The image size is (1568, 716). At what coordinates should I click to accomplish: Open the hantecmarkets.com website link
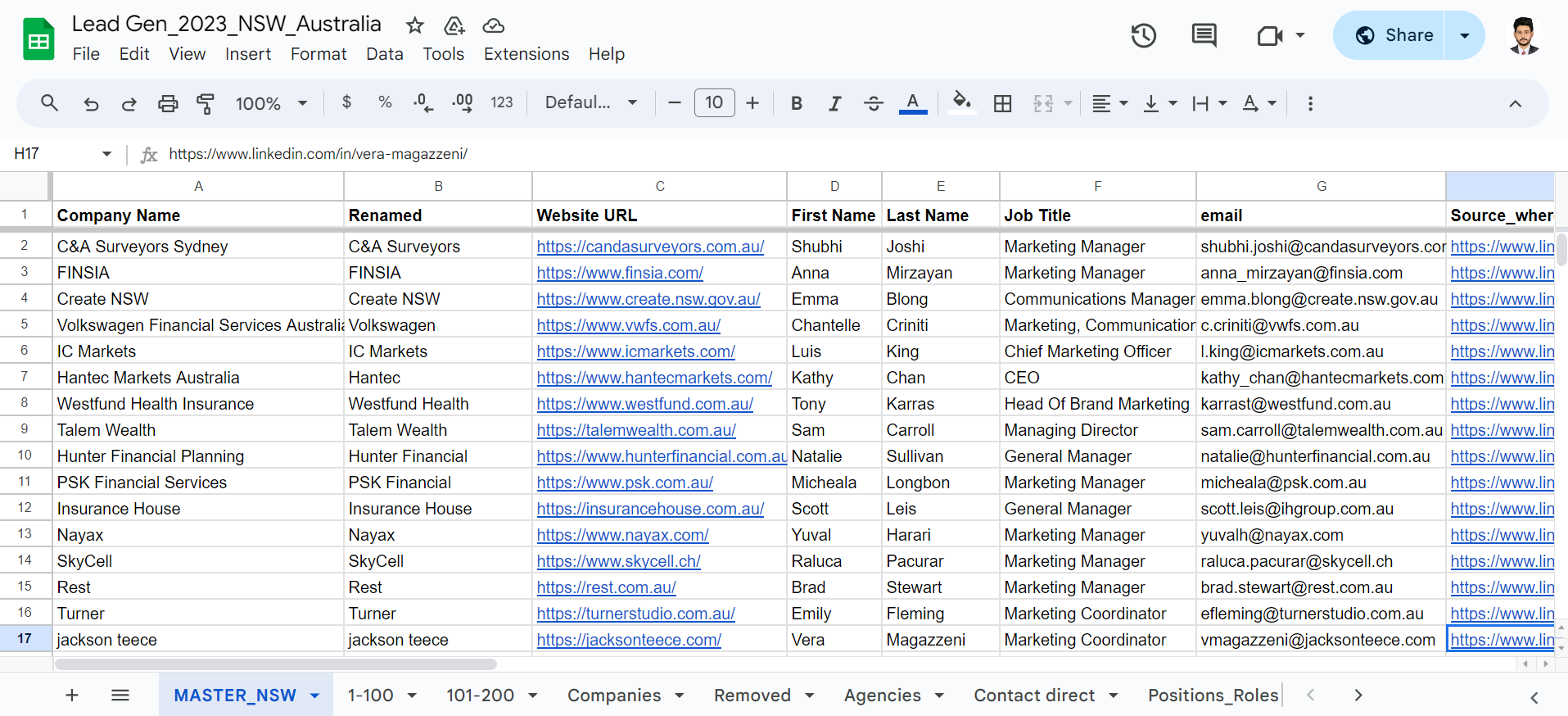pos(654,378)
